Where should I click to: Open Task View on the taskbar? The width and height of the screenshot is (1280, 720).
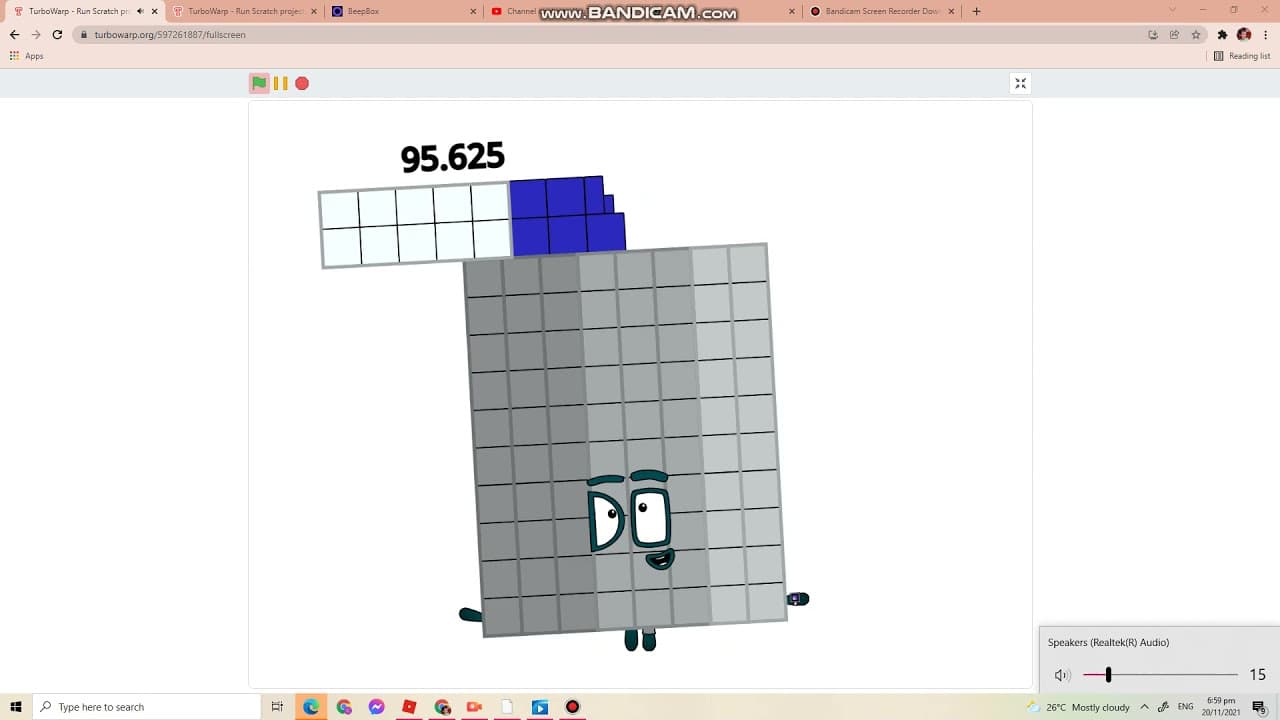[277, 707]
